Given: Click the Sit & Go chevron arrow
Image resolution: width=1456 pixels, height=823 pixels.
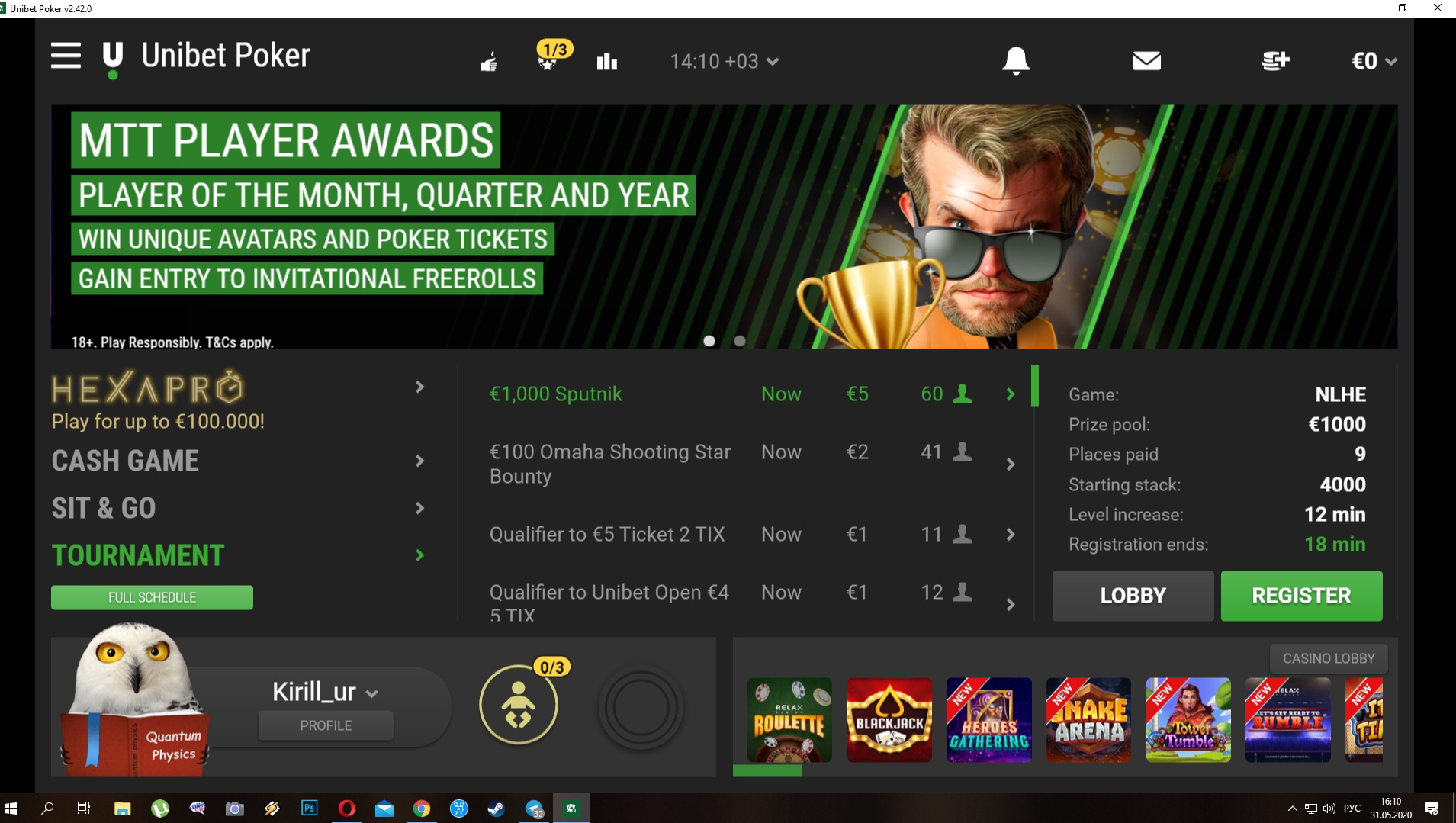Looking at the screenshot, I should [x=419, y=508].
